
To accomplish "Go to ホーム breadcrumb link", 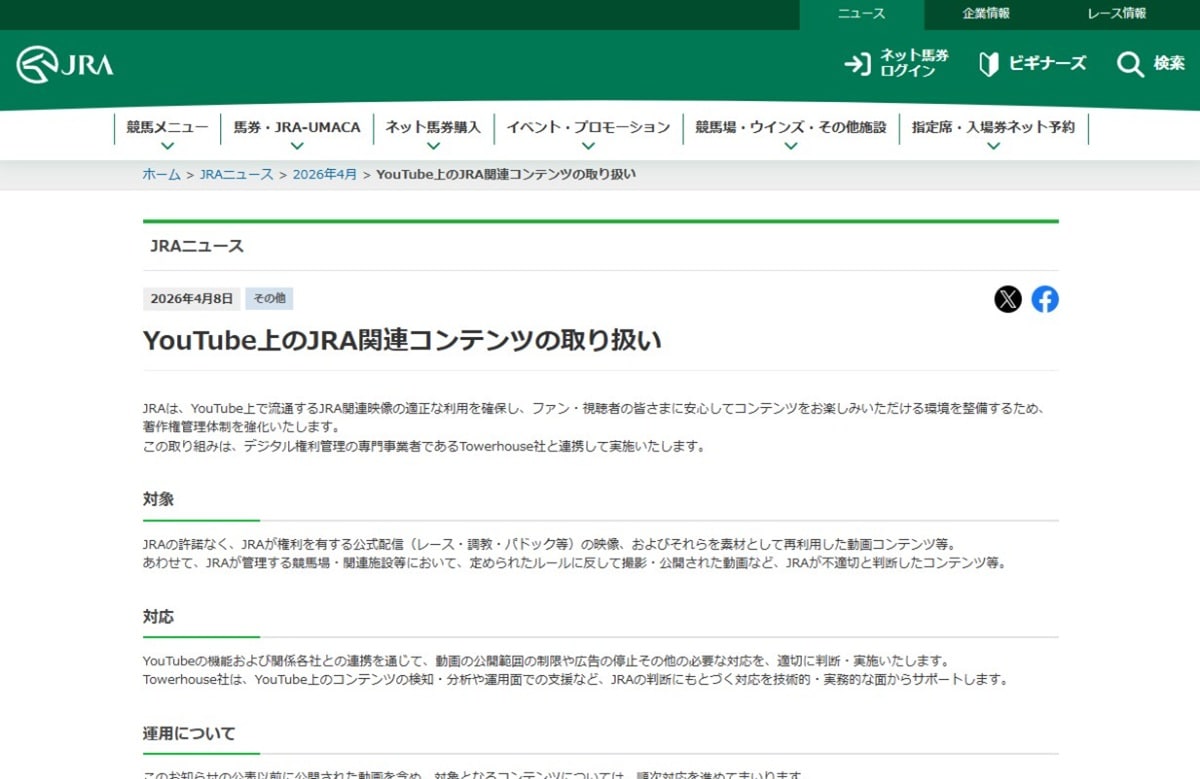I will coord(161,174).
